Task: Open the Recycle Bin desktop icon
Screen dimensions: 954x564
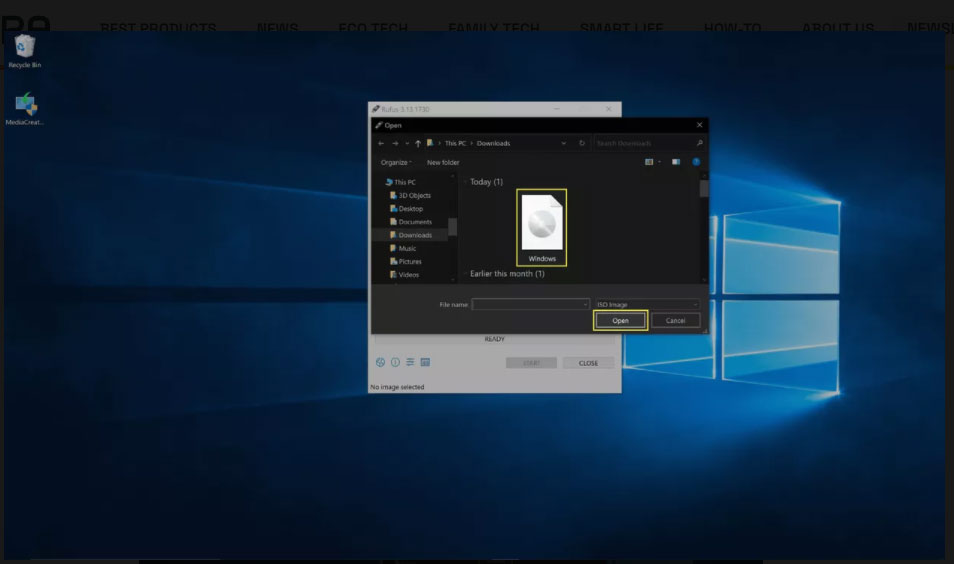Action: click(24, 51)
